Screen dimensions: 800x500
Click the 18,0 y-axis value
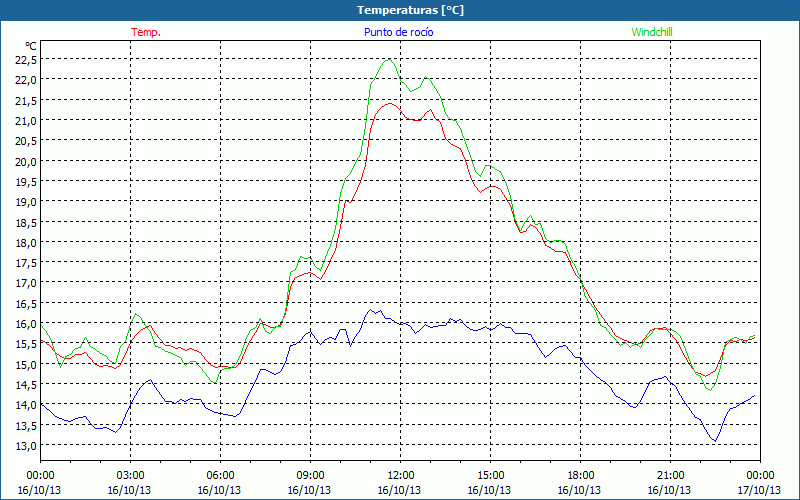click(x=27, y=243)
